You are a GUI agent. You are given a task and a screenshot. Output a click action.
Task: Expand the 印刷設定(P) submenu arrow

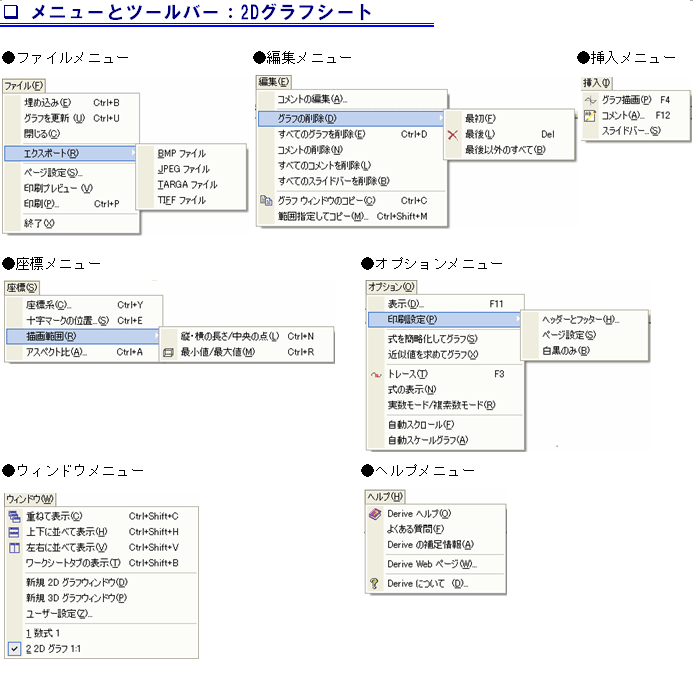coord(518,319)
